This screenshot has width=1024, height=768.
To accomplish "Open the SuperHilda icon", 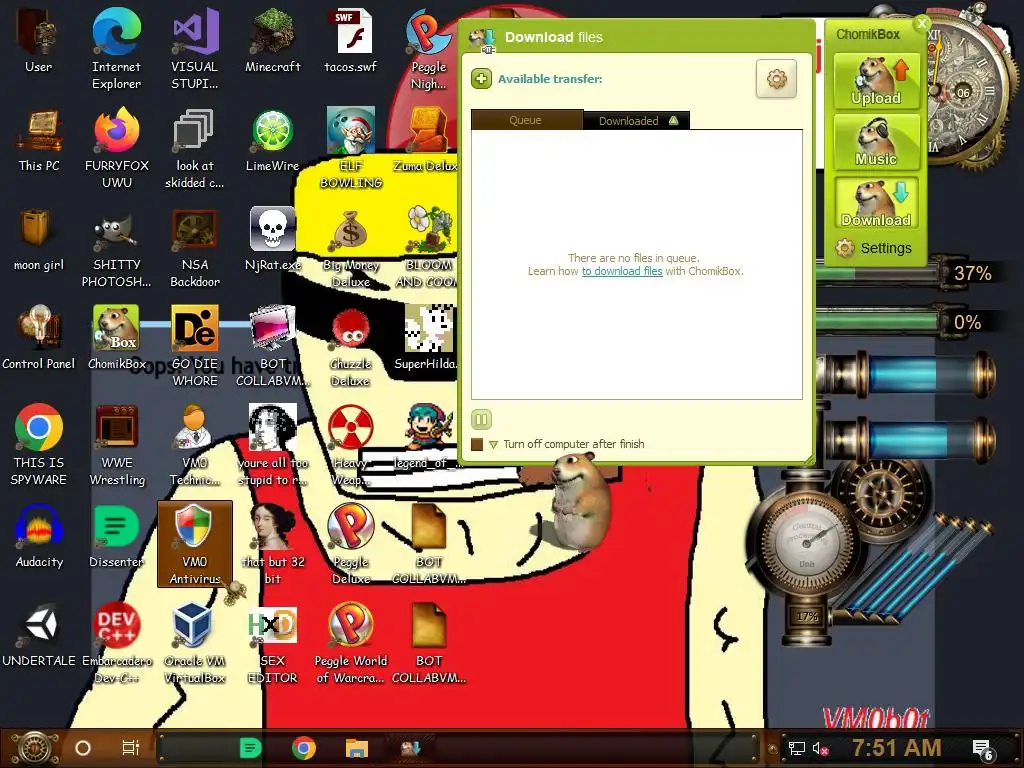I will tap(428, 338).
